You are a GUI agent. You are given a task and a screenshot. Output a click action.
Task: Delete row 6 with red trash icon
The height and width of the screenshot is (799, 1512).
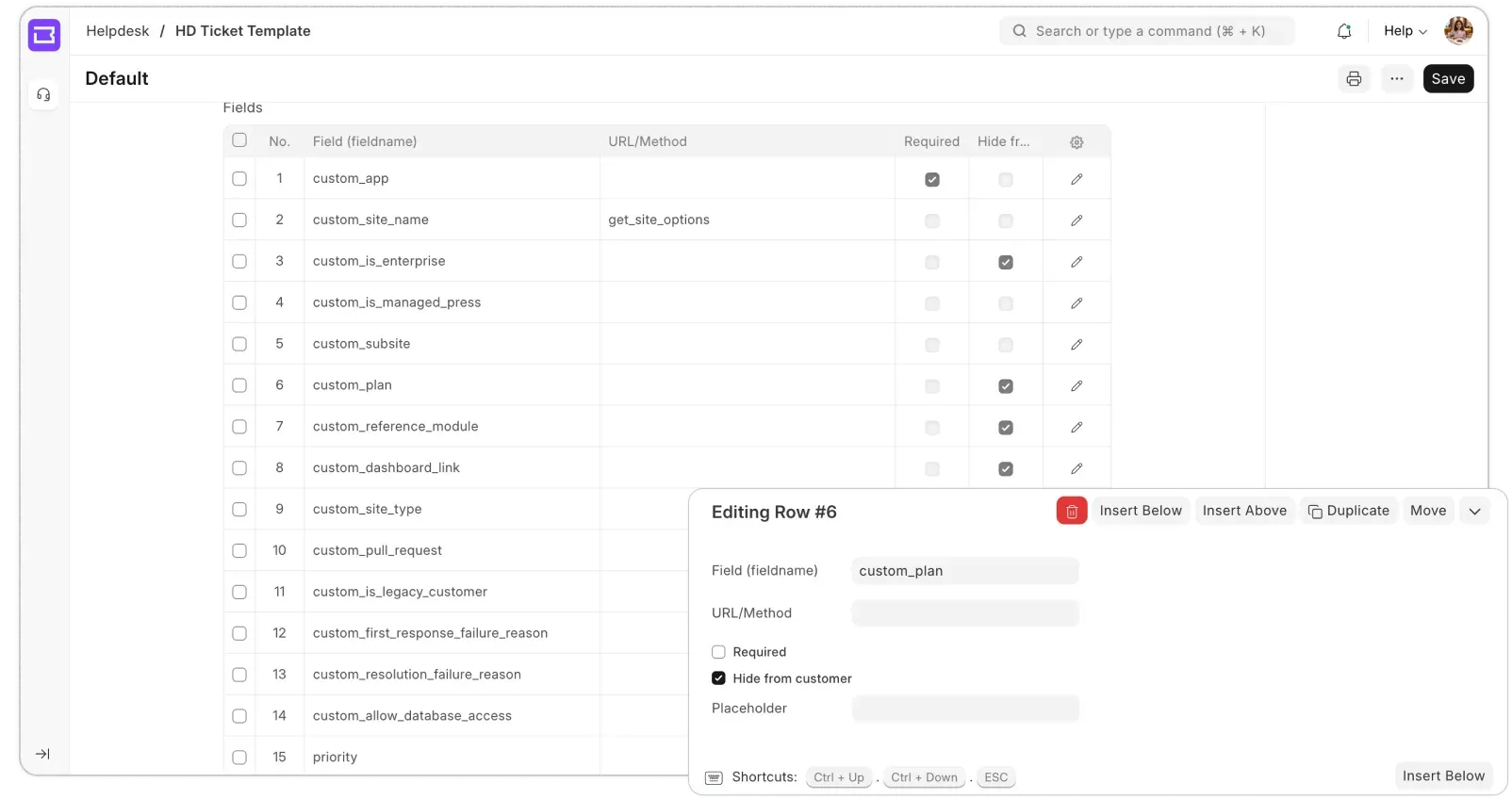click(x=1072, y=512)
